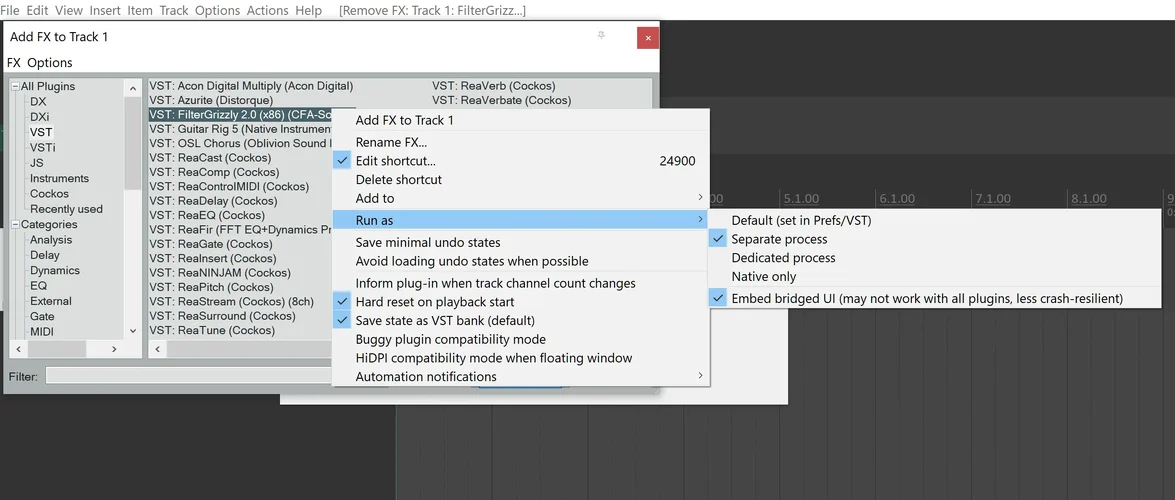Click timeline ruler marker 6.1.00
Screen dimensions: 1175x500
click(x=897, y=199)
